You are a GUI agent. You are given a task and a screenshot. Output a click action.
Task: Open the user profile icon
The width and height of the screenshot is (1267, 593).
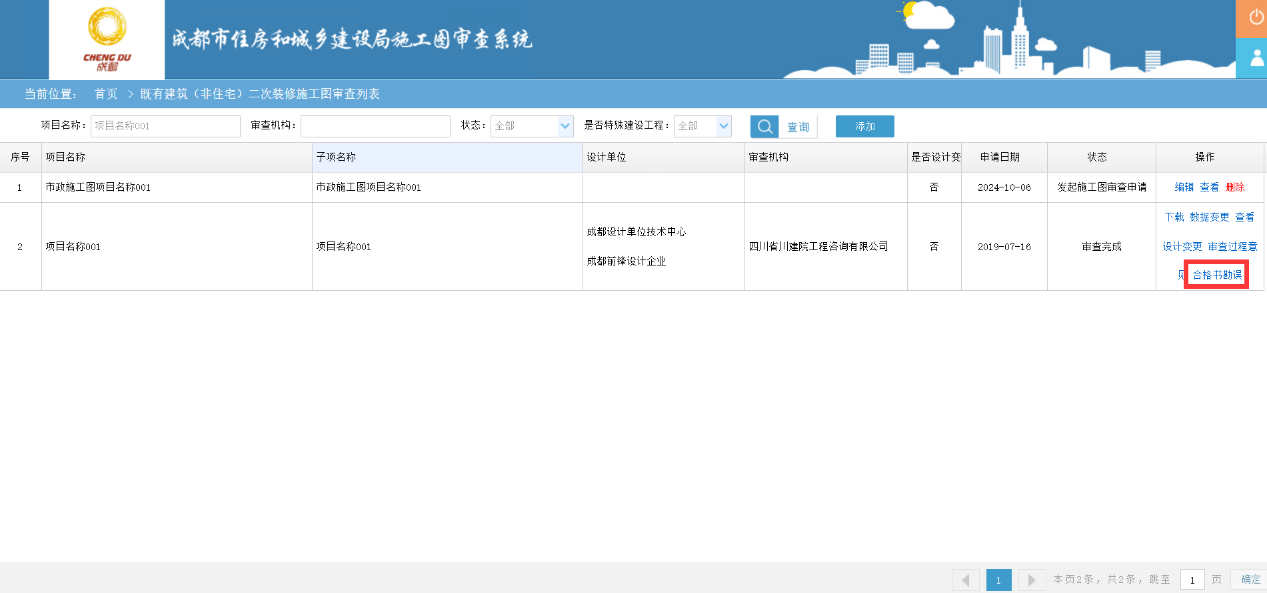click(x=1252, y=58)
